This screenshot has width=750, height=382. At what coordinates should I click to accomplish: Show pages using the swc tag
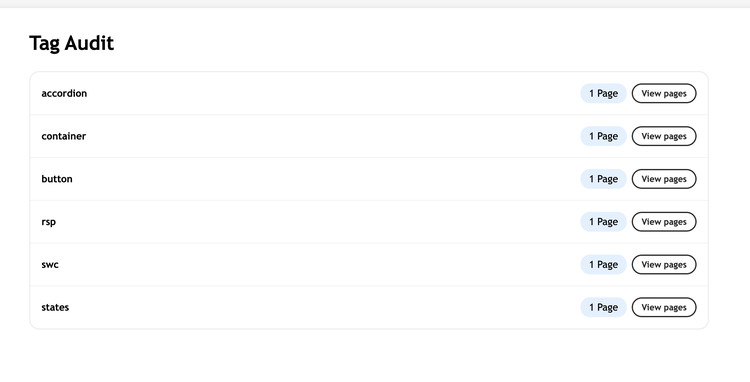pos(664,264)
